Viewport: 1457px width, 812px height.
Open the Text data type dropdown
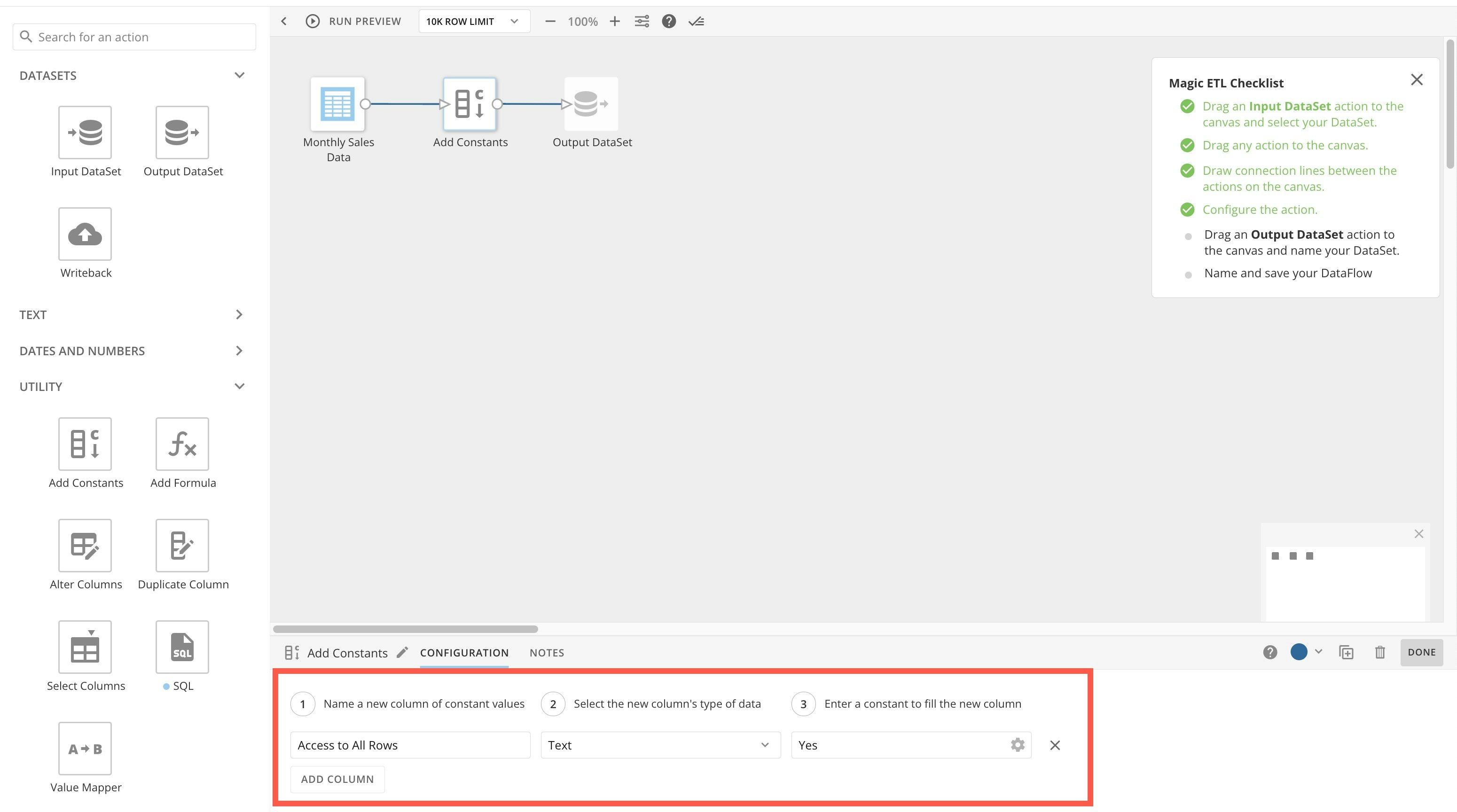pos(659,745)
